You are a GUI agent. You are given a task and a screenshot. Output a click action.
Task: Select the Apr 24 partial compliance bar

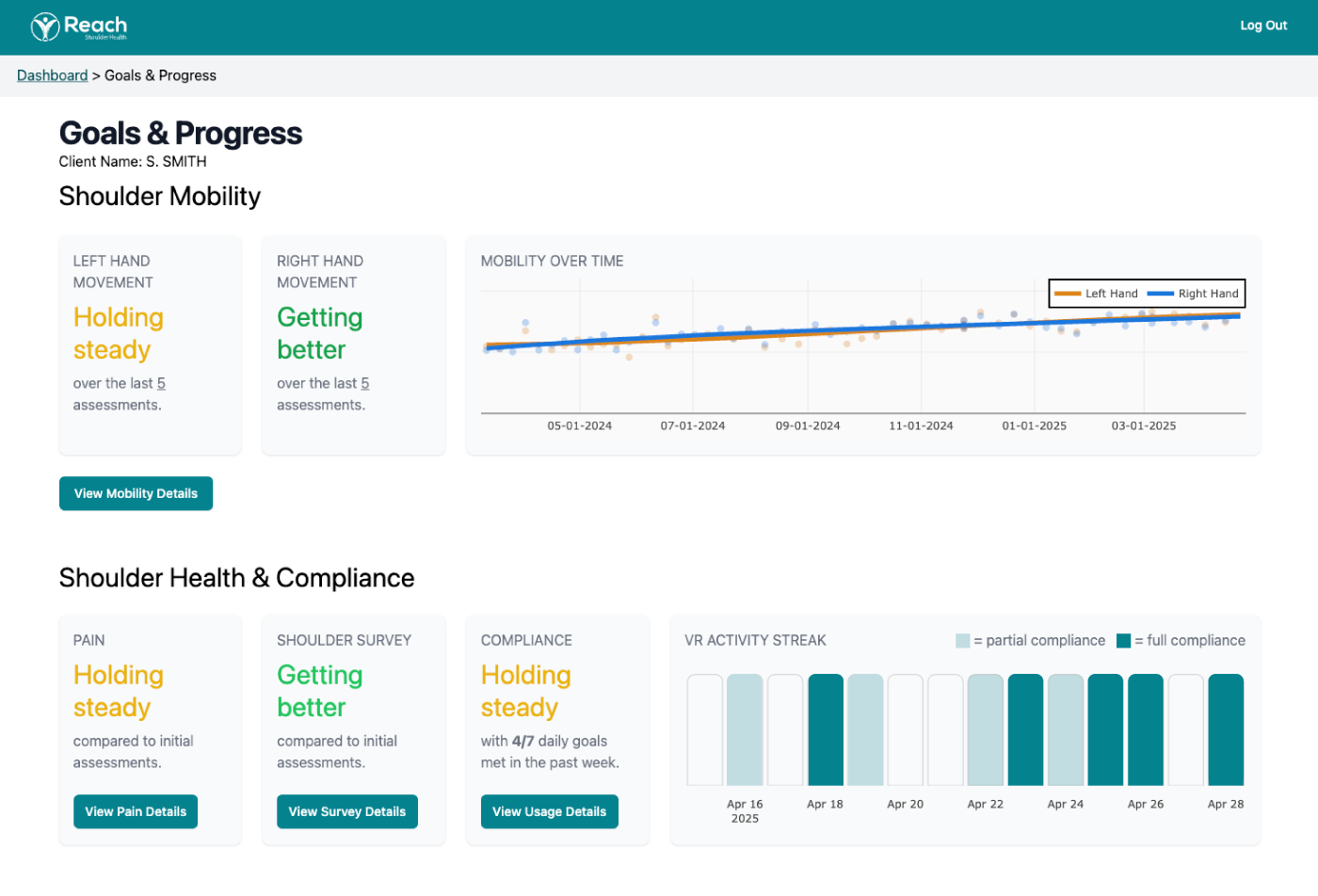pyautogui.click(x=1066, y=729)
